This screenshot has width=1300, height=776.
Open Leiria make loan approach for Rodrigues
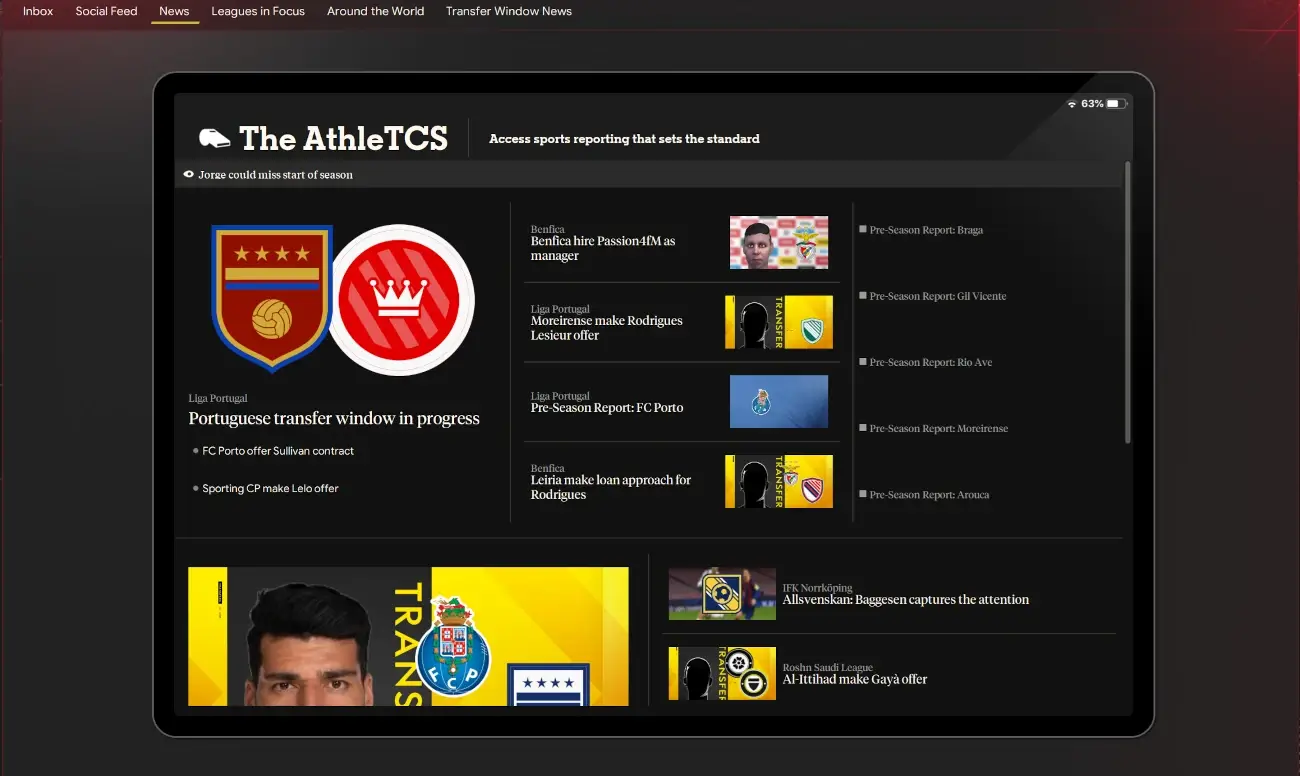pos(611,487)
